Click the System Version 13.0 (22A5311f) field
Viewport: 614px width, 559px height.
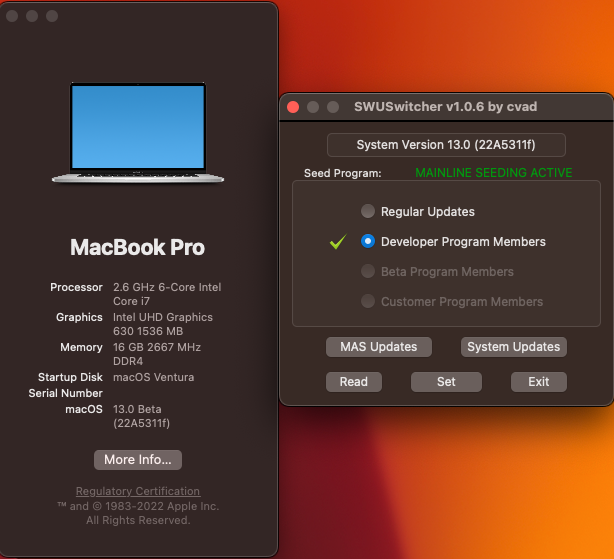(446, 145)
